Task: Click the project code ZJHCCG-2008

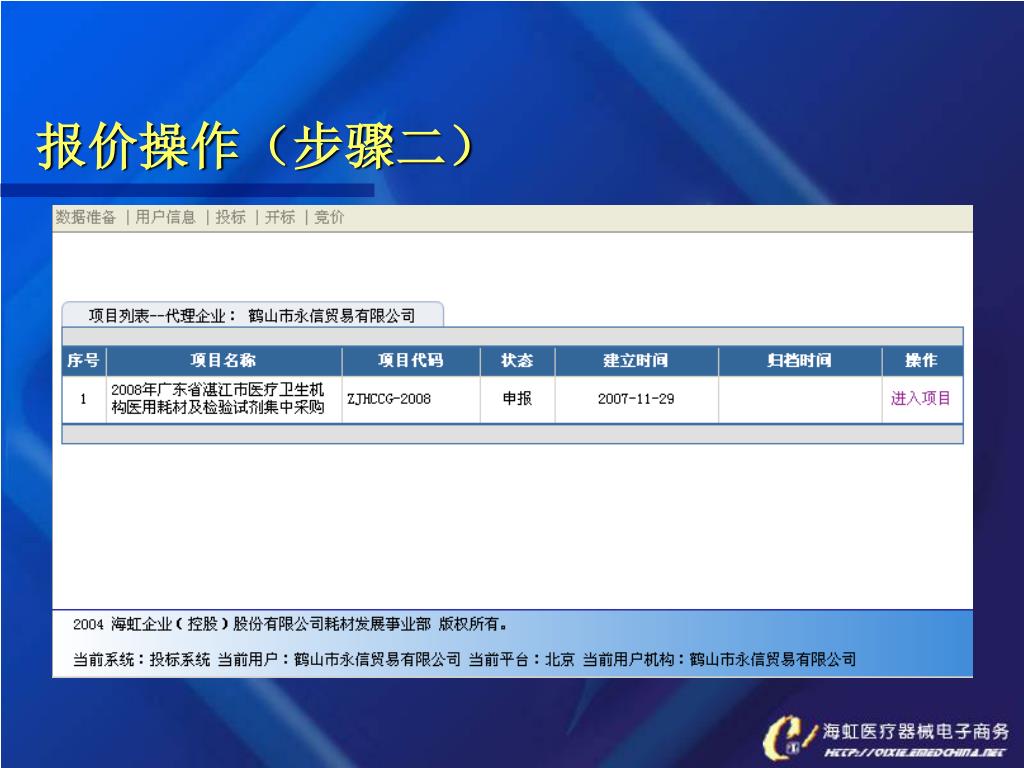Action: (389, 399)
